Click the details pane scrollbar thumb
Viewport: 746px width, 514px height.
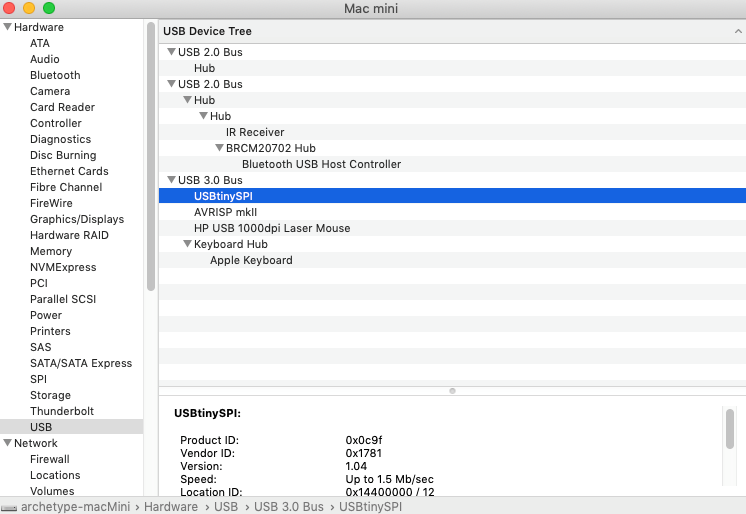point(730,429)
